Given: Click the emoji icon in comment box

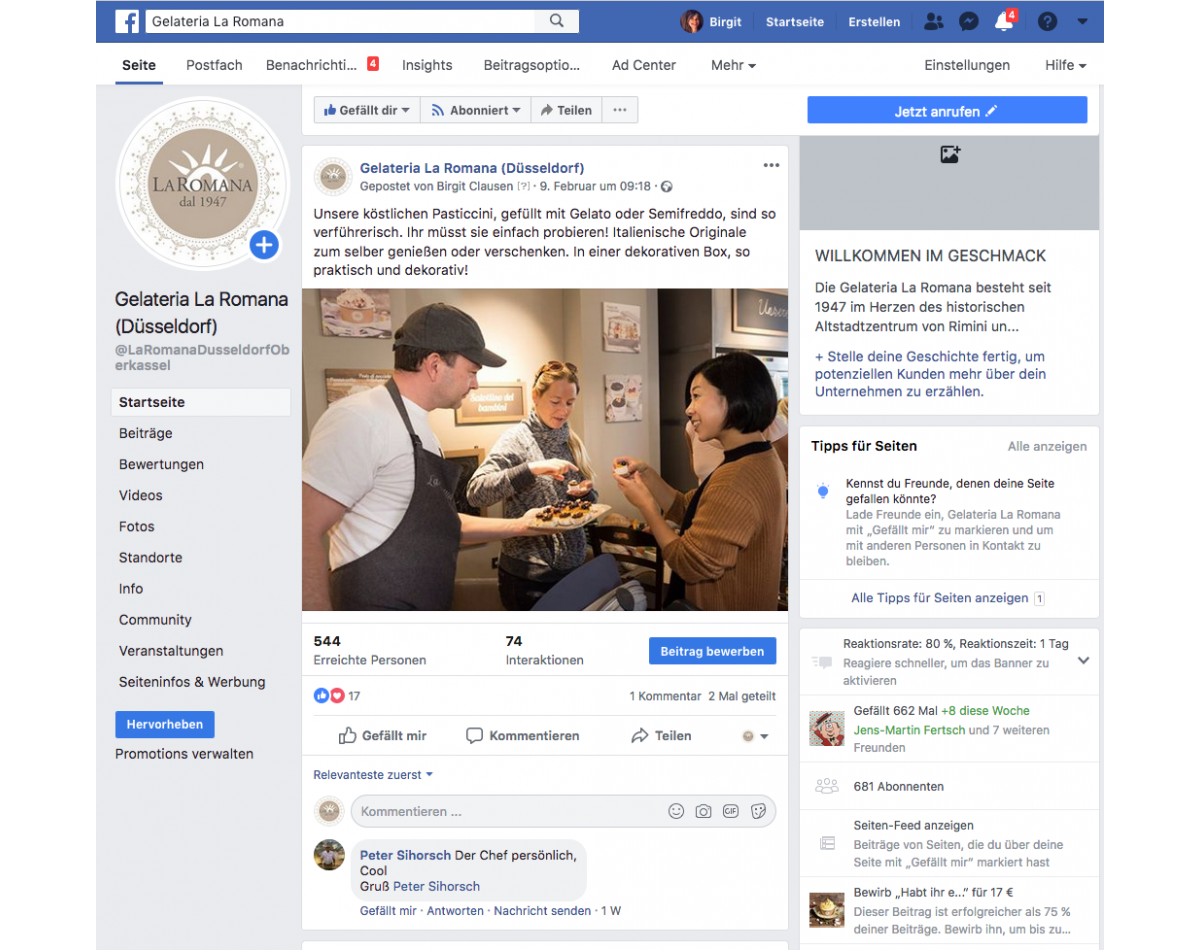Looking at the screenshot, I should (x=676, y=811).
